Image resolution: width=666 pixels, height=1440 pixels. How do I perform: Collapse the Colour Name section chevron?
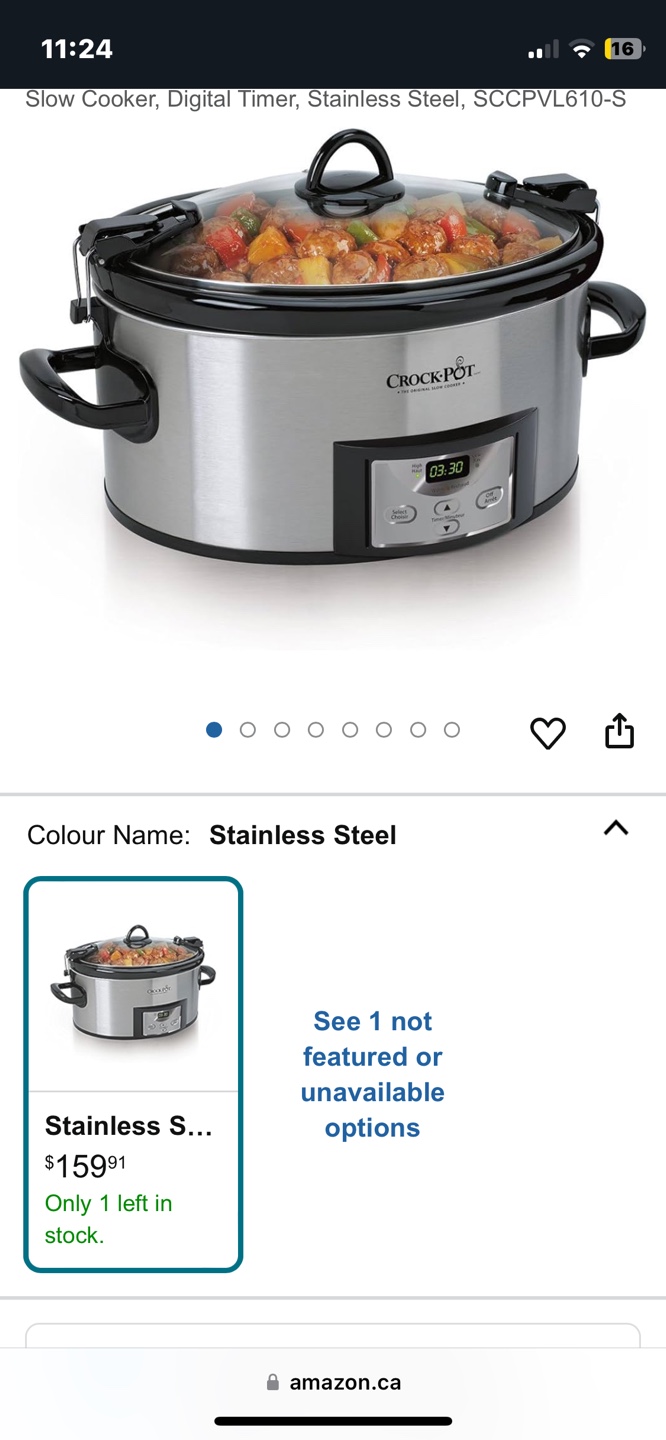click(x=616, y=828)
